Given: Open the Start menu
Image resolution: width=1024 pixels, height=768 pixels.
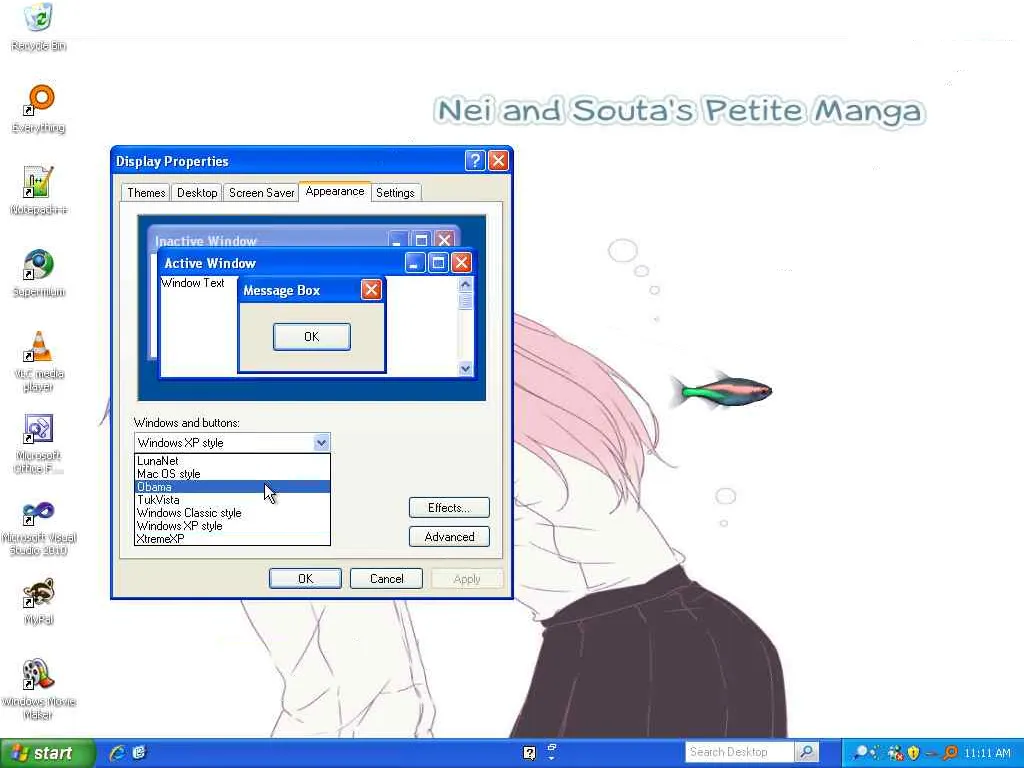Looking at the screenshot, I should coord(47,753).
